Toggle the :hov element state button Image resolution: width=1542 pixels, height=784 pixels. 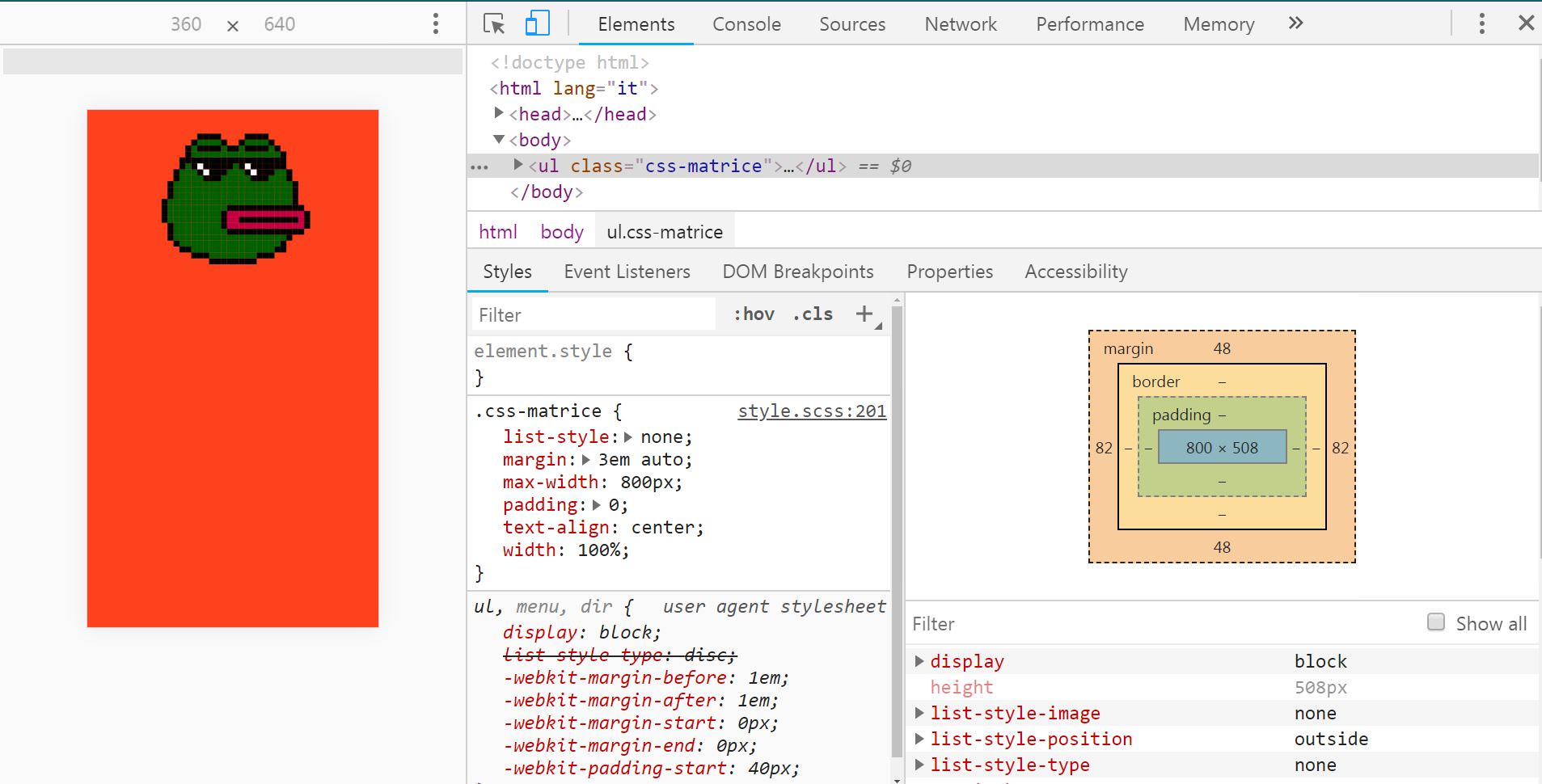click(754, 314)
